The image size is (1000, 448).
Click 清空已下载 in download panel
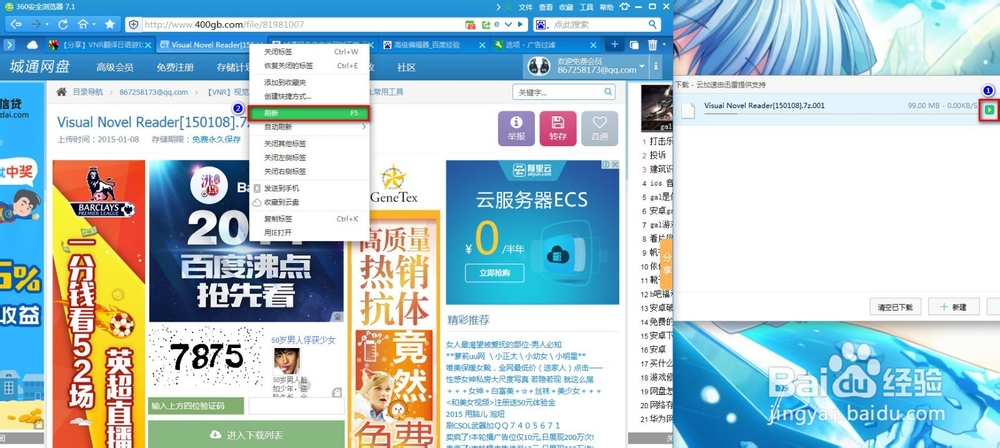point(895,307)
